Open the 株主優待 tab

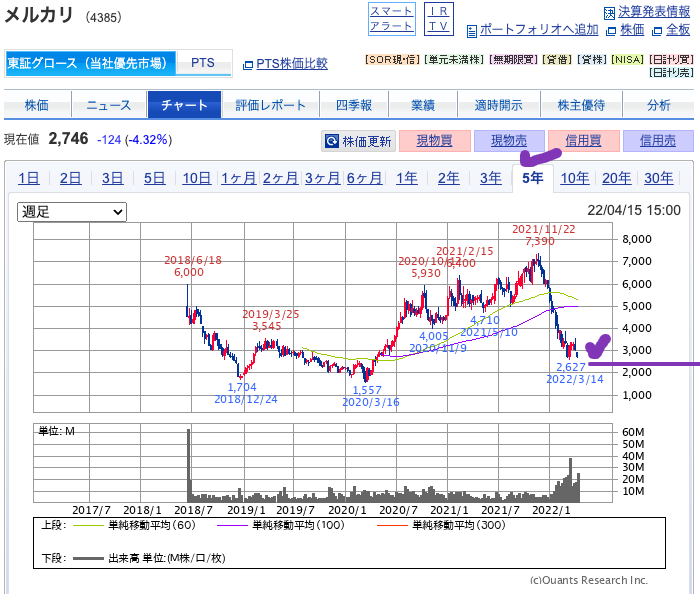pyautogui.click(x=581, y=105)
